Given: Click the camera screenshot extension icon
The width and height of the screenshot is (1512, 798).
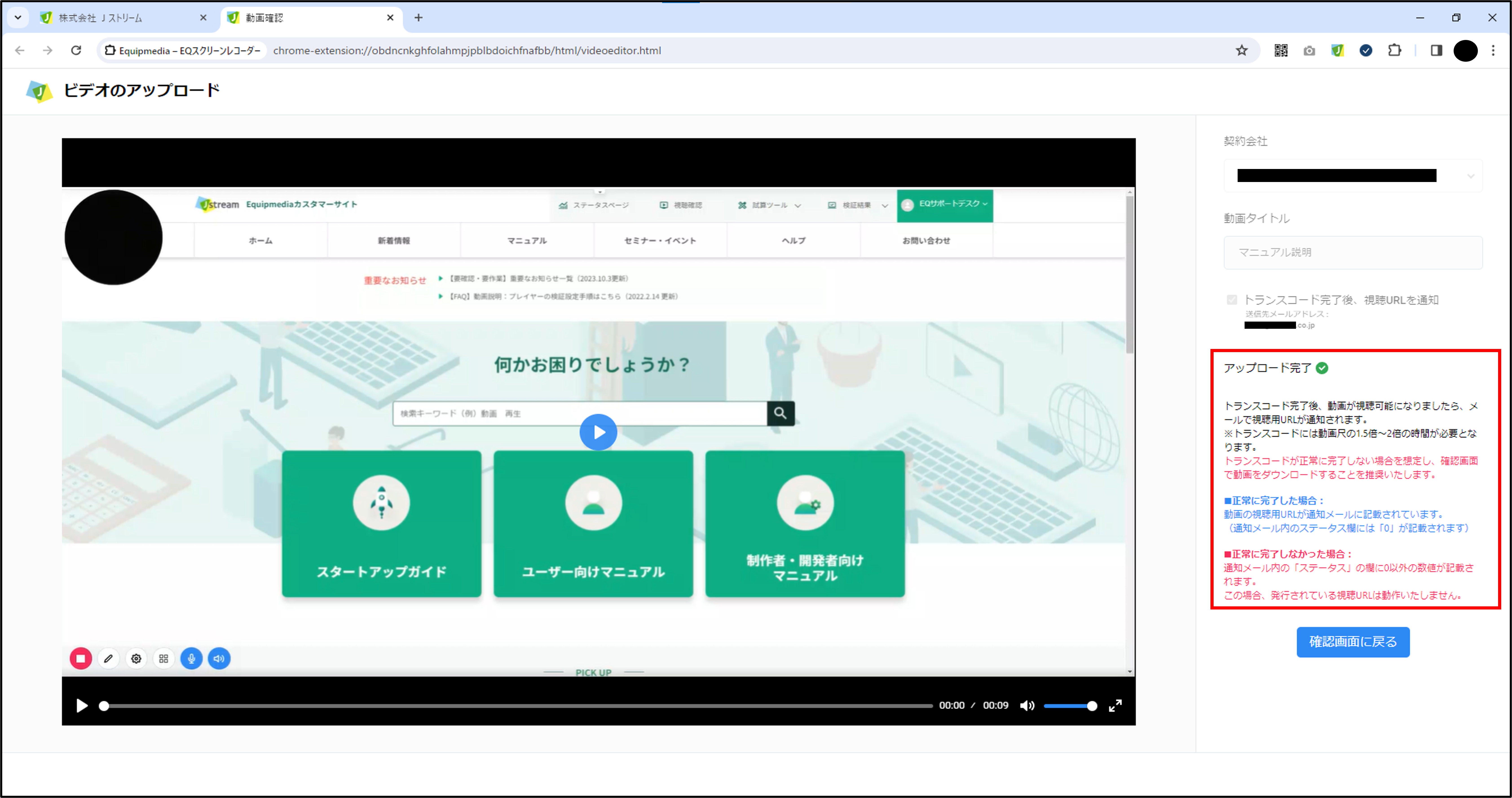Looking at the screenshot, I should point(1309,50).
